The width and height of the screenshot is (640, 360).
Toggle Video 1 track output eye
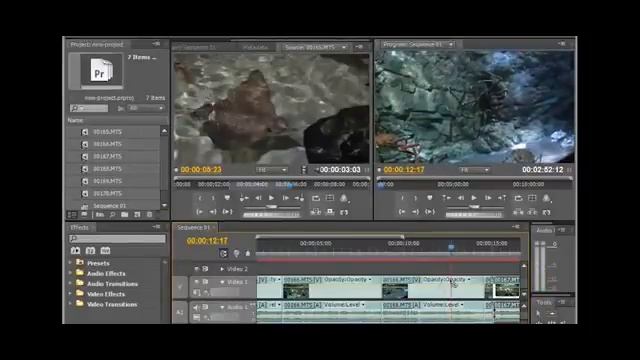[x=197, y=282]
